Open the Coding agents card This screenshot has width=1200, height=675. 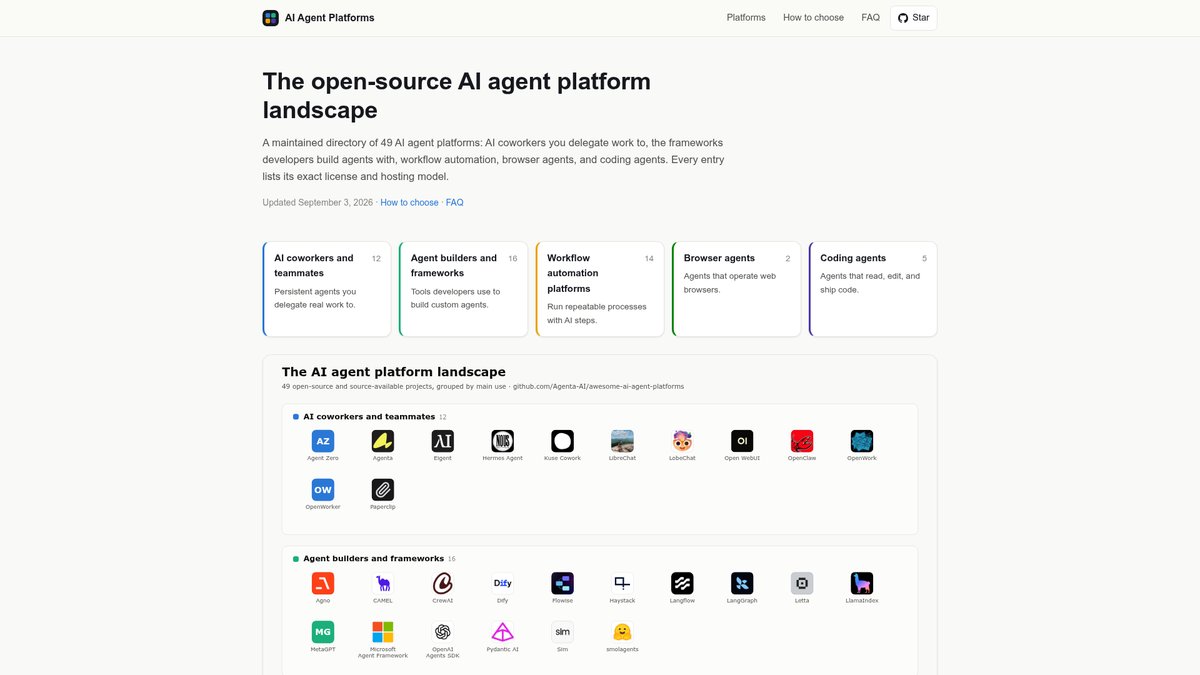(873, 289)
